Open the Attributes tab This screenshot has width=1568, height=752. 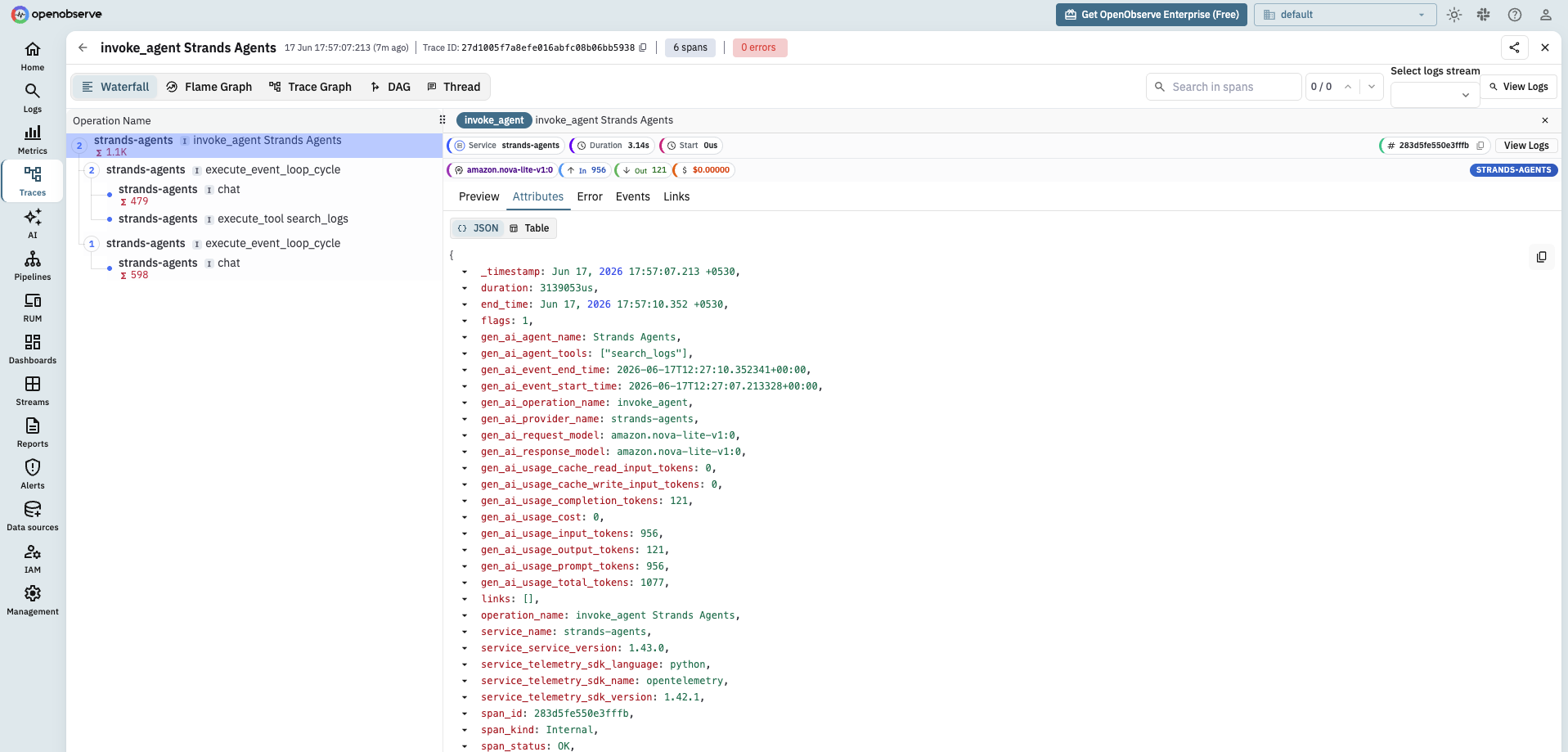(x=537, y=196)
